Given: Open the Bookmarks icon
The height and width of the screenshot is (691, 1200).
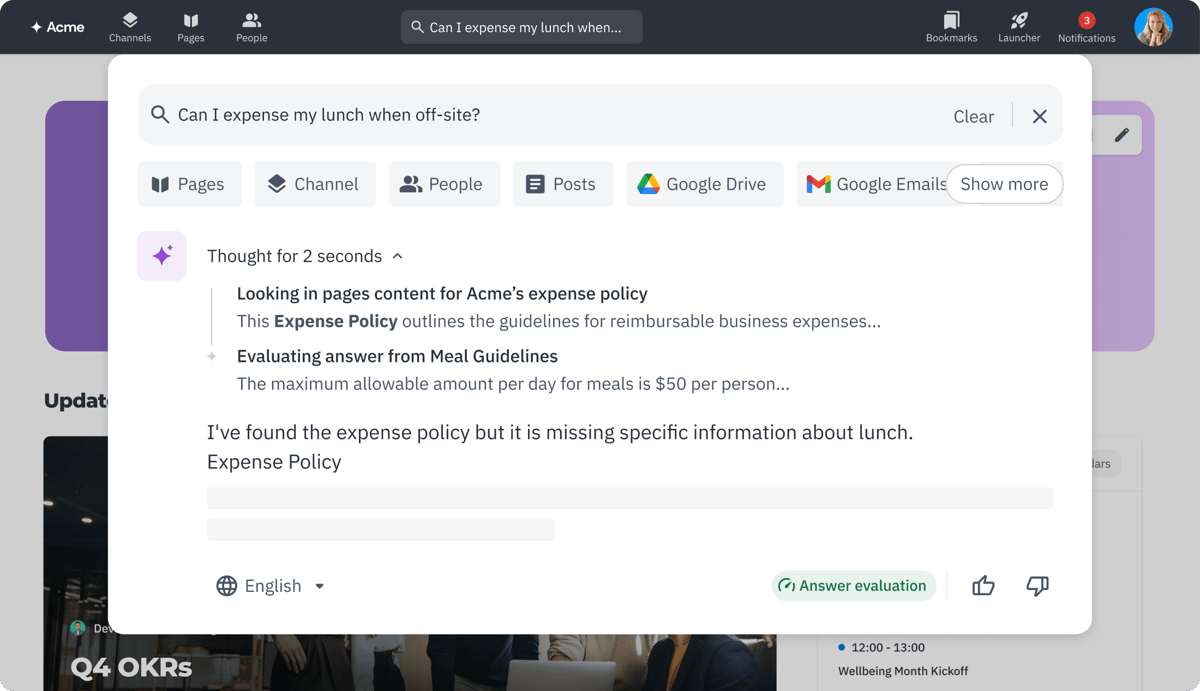Looking at the screenshot, I should (x=951, y=27).
